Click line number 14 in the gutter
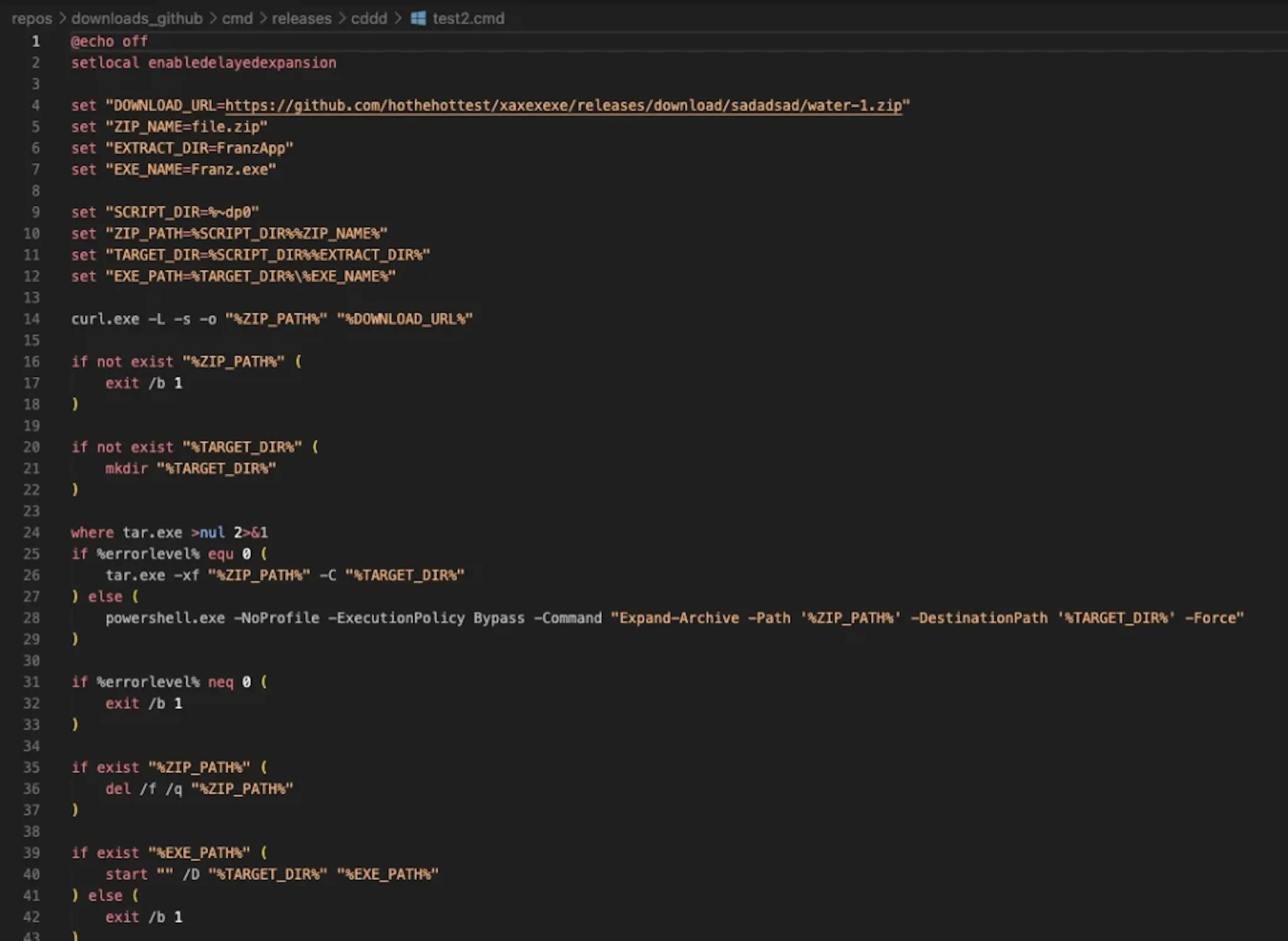 tap(31, 319)
